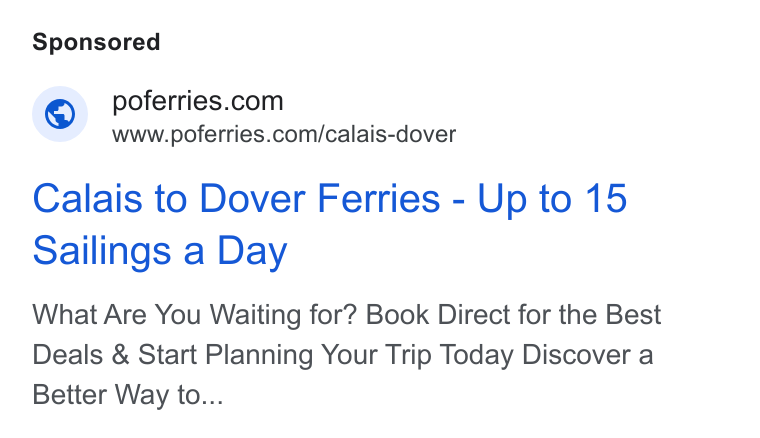Click 'Book Direct for the Best' text
The image size is (760, 438).
tap(513, 315)
